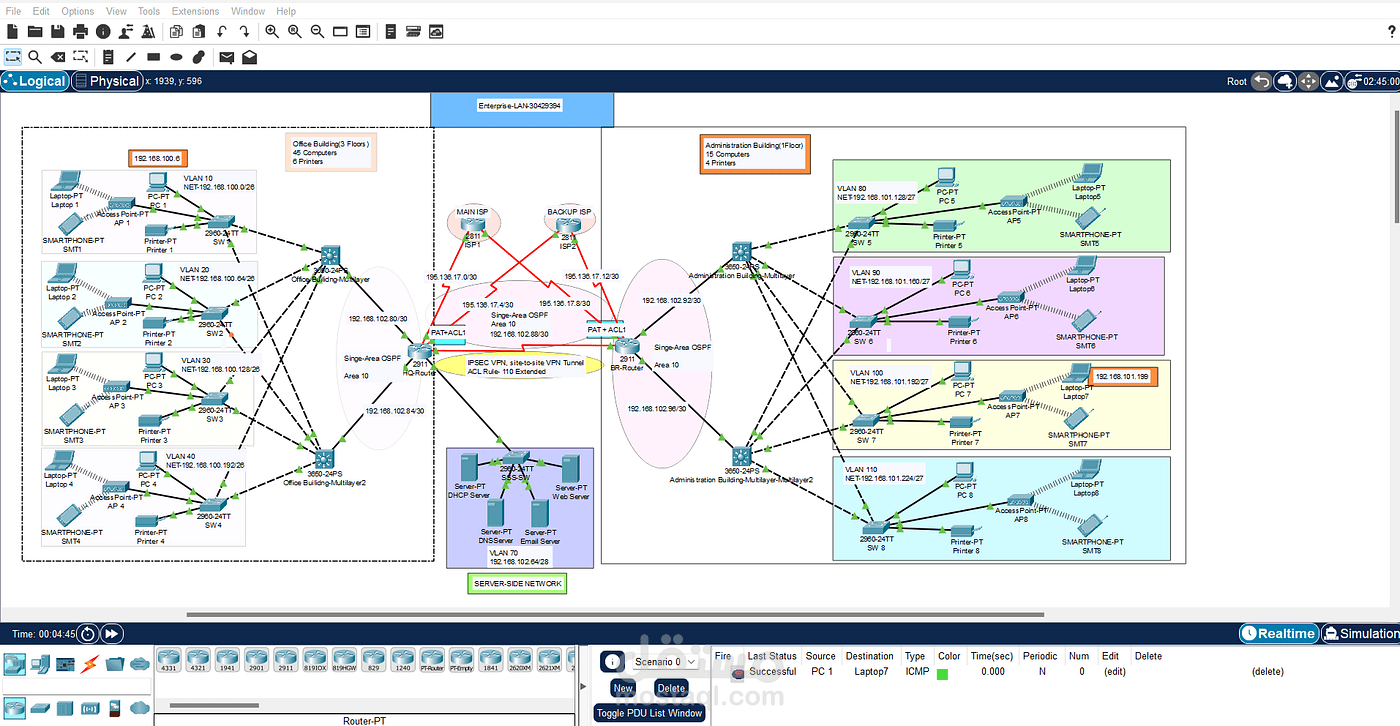Click the Delete scenario button
The height and width of the screenshot is (726, 1400).
(671, 688)
